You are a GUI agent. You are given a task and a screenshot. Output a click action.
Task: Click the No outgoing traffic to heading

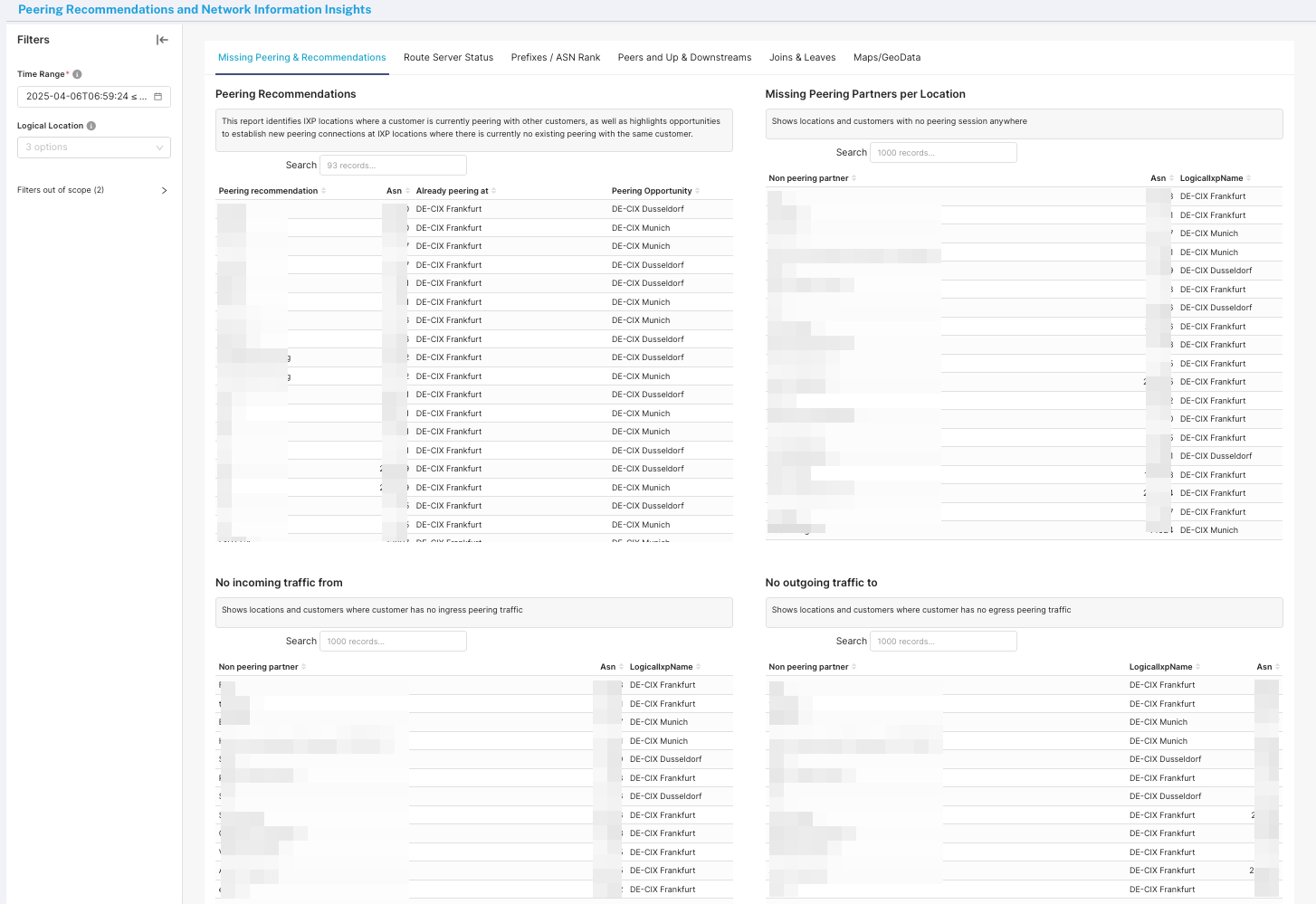point(821,583)
